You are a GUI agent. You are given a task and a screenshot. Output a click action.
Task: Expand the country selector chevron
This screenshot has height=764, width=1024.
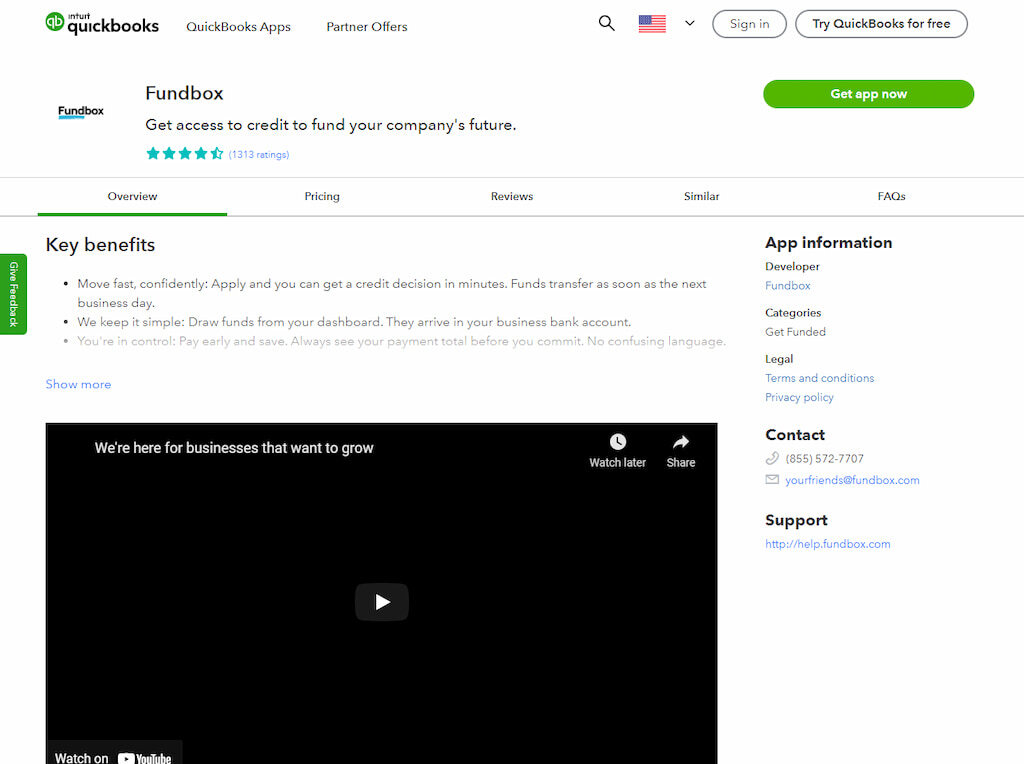pyautogui.click(x=690, y=24)
